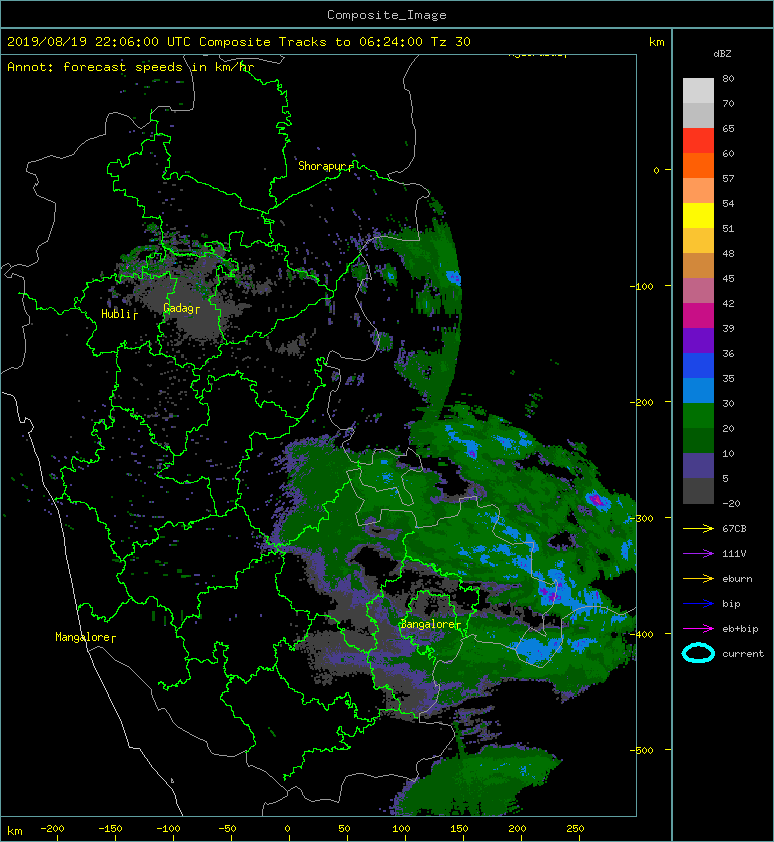
Task: Click the 'current' legend label
Action: [x=743, y=654]
